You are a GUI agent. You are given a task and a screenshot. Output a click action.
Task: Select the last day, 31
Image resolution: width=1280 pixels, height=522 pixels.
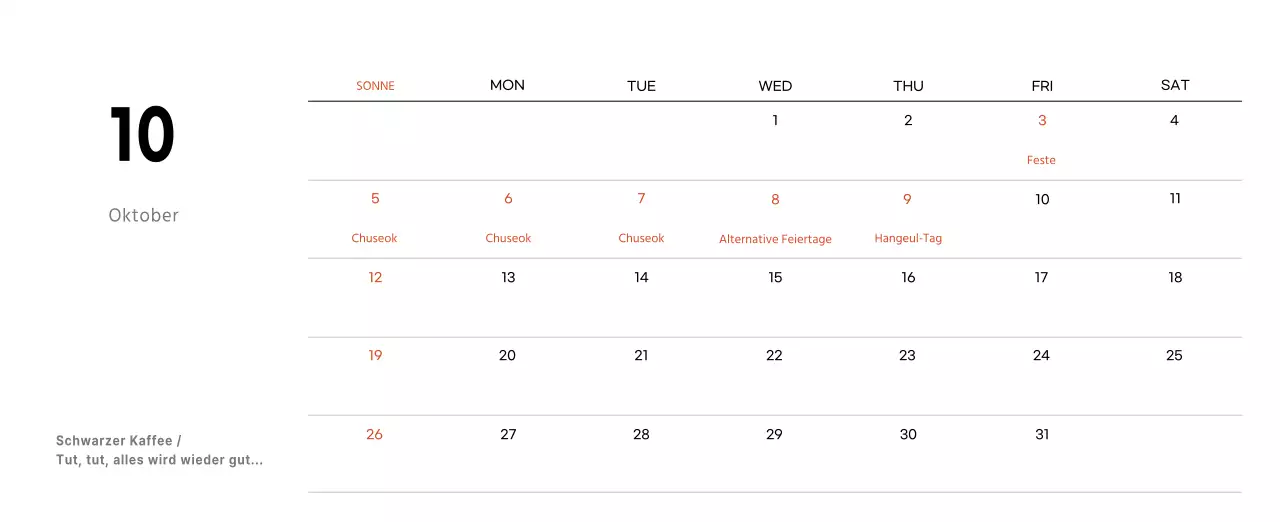pyautogui.click(x=1041, y=435)
